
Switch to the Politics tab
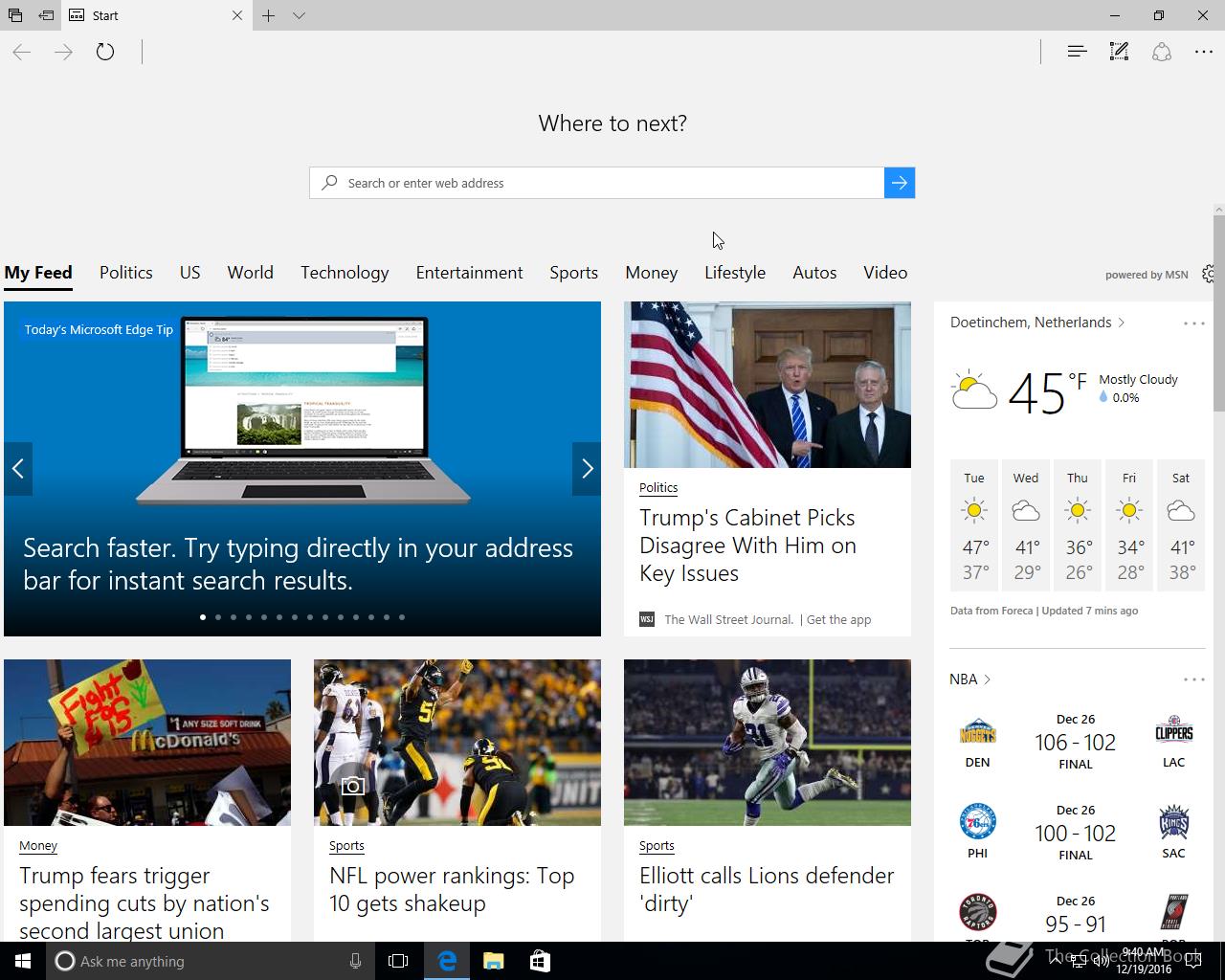tap(126, 273)
